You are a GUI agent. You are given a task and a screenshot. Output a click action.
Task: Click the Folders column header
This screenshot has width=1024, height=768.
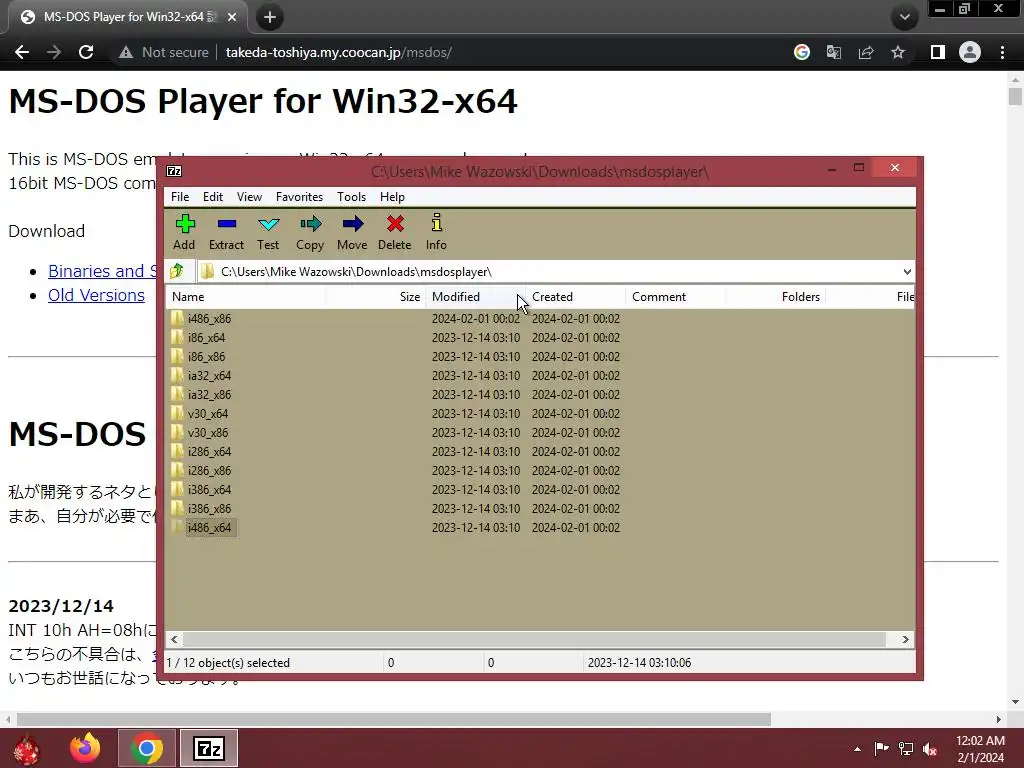click(775, 296)
